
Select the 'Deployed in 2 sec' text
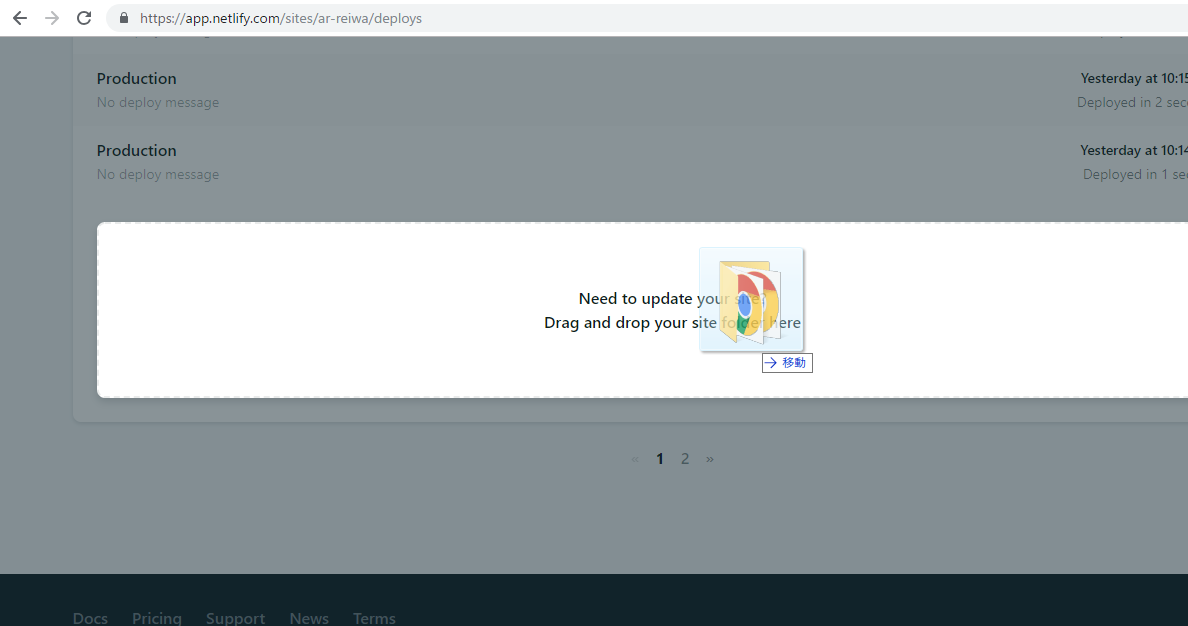[x=1132, y=102]
